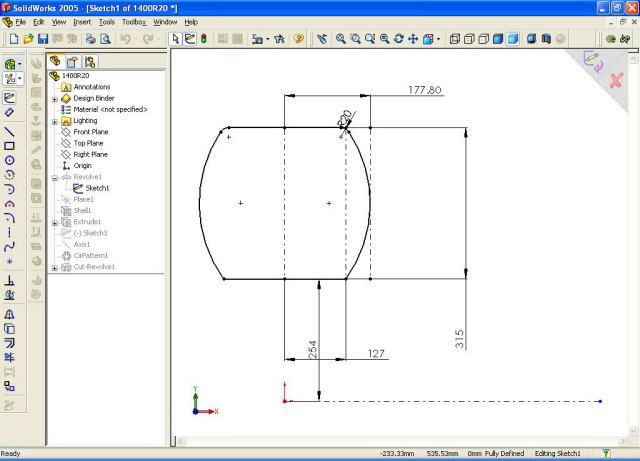The width and height of the screenshot is (640, 461).
Task: Expand the Cut-Revolve1 feature node
Action: coord(55,267)
